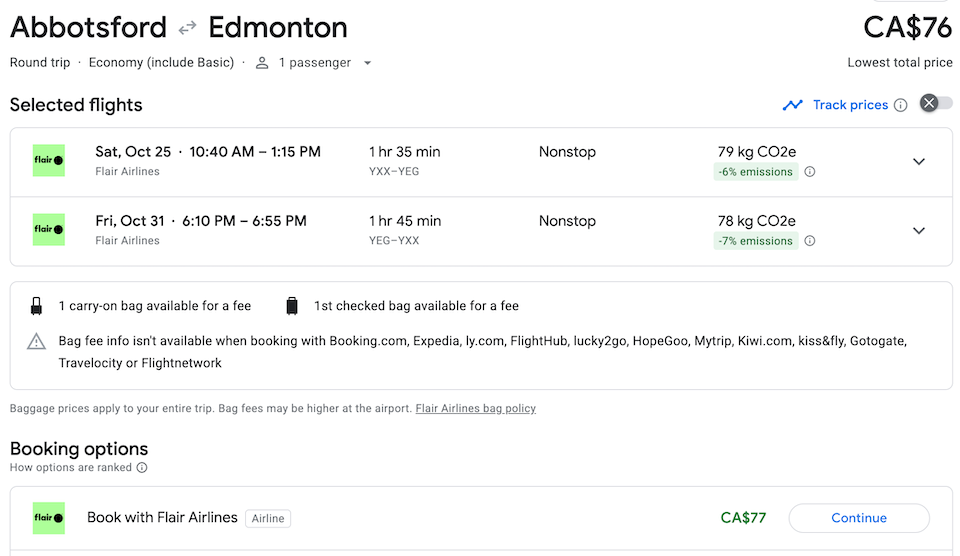
Task: Toggle the Track prices switch on
Action: click(x=936, y=103)
